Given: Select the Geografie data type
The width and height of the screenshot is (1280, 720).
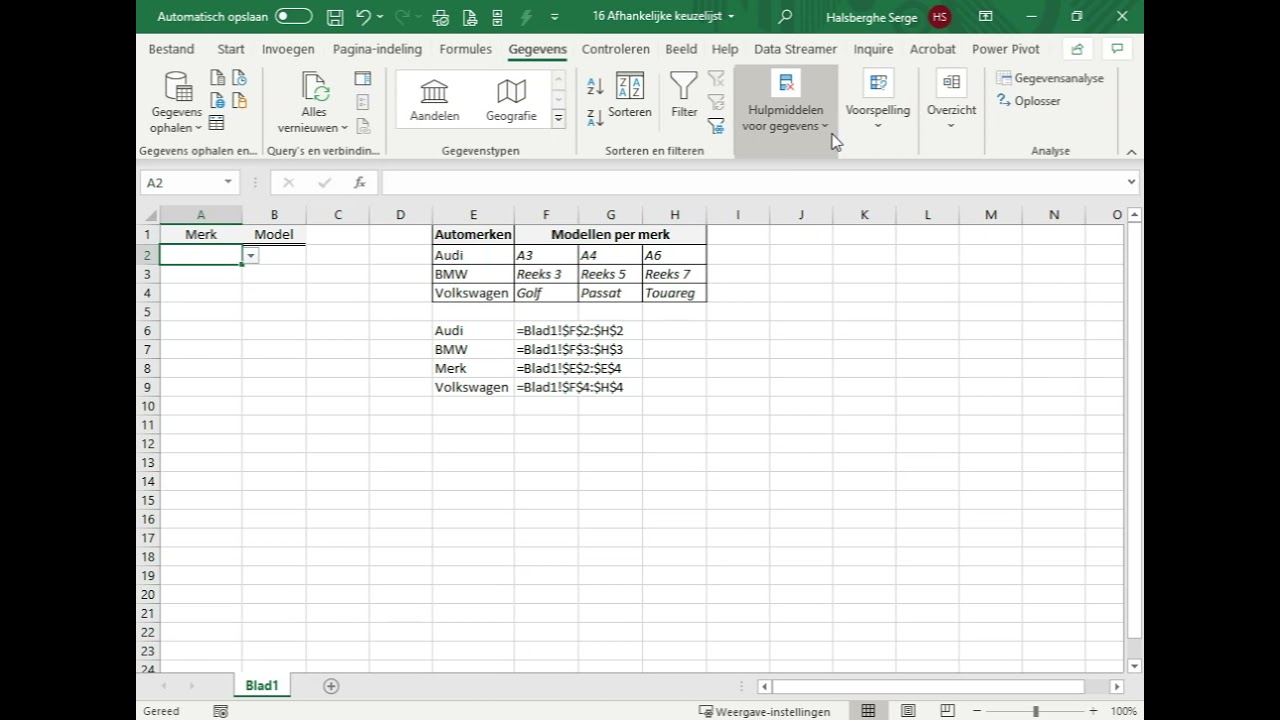Looking at the screenshot, I should tap(511, 101).
